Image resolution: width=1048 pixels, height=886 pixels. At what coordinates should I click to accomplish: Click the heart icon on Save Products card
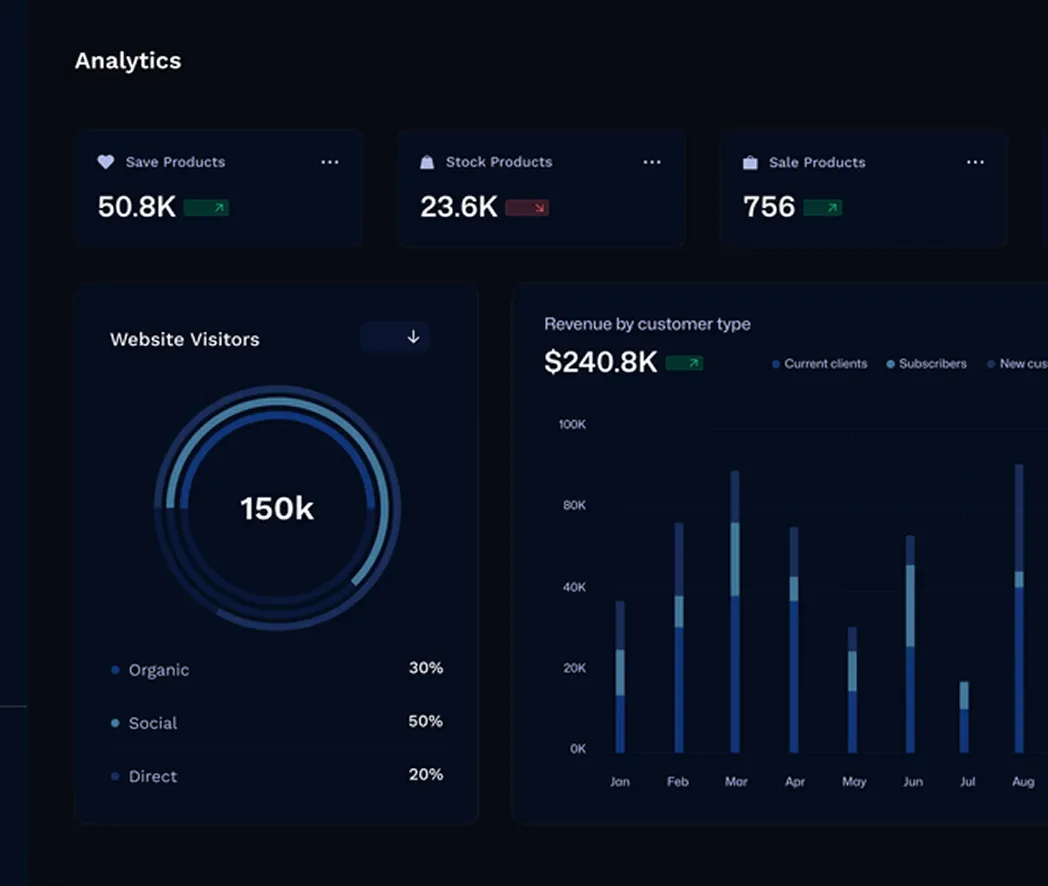106,162
